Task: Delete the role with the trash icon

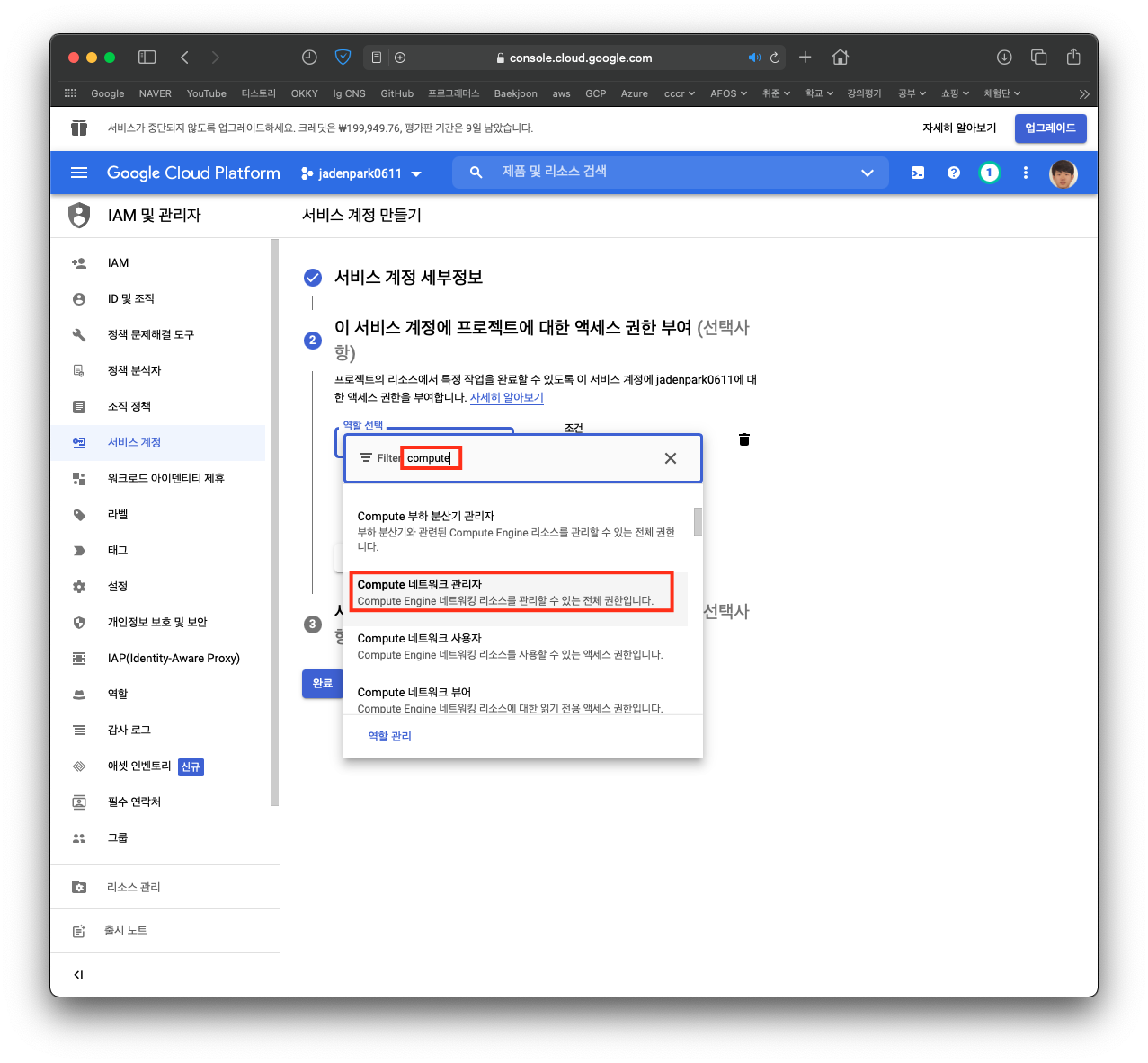Action: [x=744, y=439]
